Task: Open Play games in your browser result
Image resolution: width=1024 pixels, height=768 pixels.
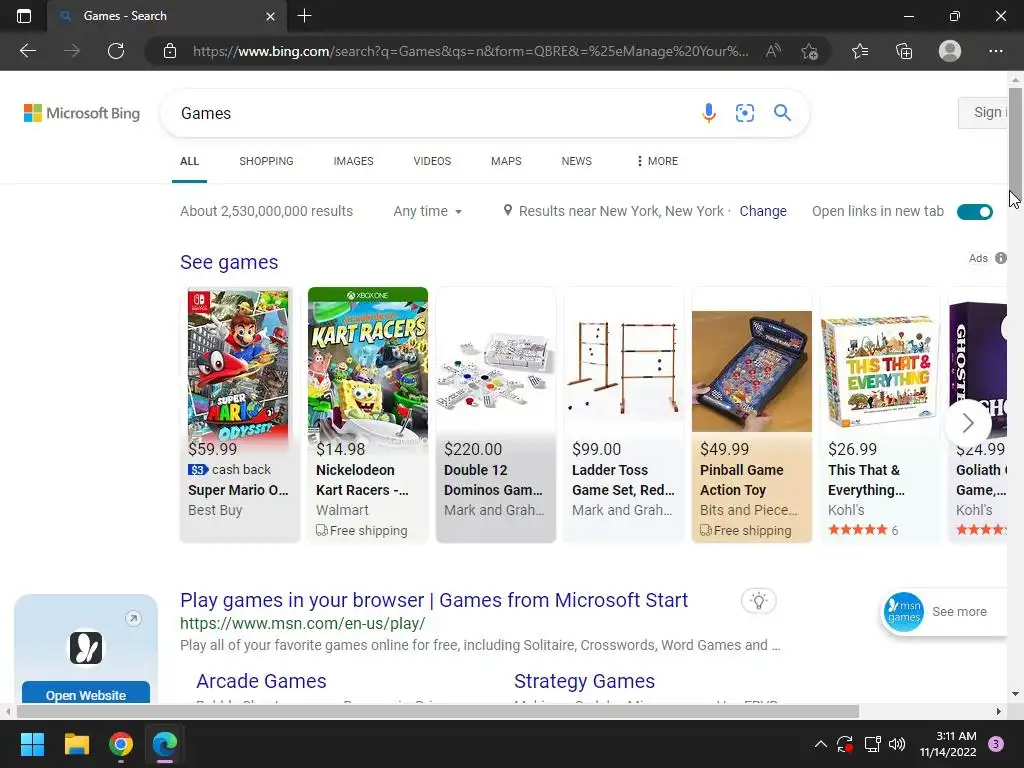Action: point(434,600)
